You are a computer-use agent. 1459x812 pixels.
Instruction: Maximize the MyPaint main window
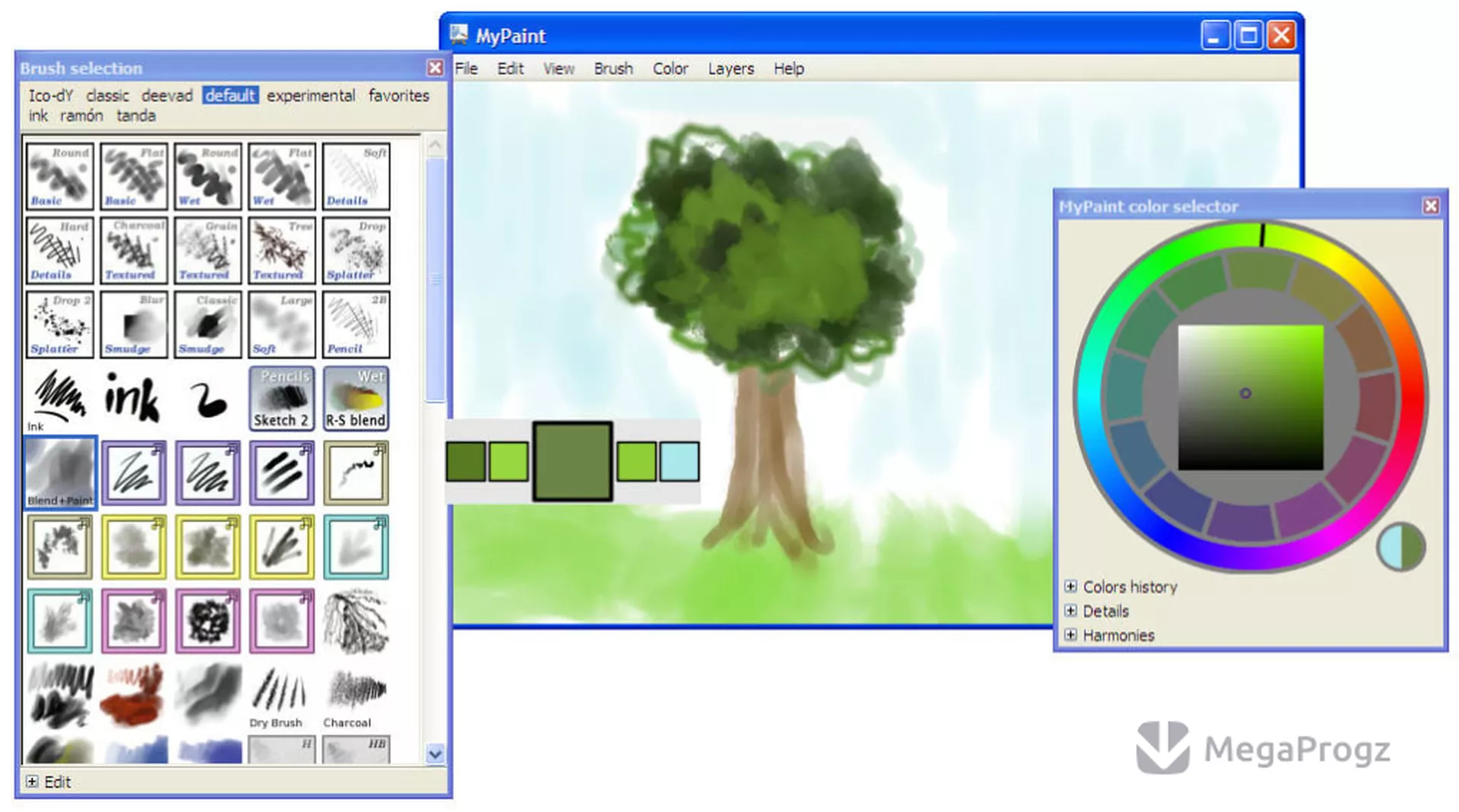[x=1249, y=35]
